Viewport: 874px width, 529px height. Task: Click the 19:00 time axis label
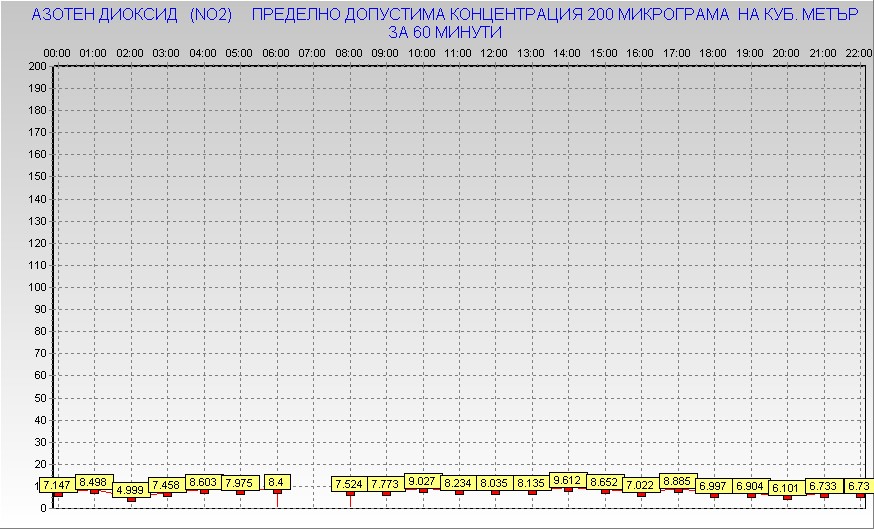[x=750, y=54]
